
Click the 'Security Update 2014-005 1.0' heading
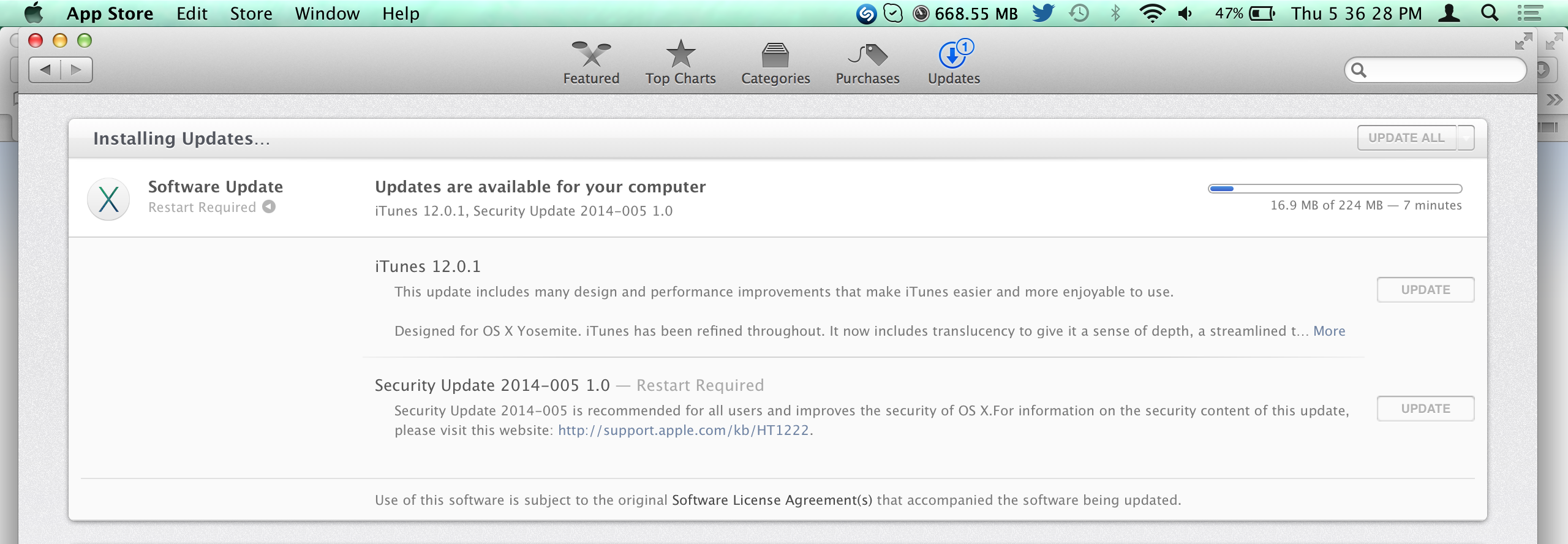coord(492,385)
